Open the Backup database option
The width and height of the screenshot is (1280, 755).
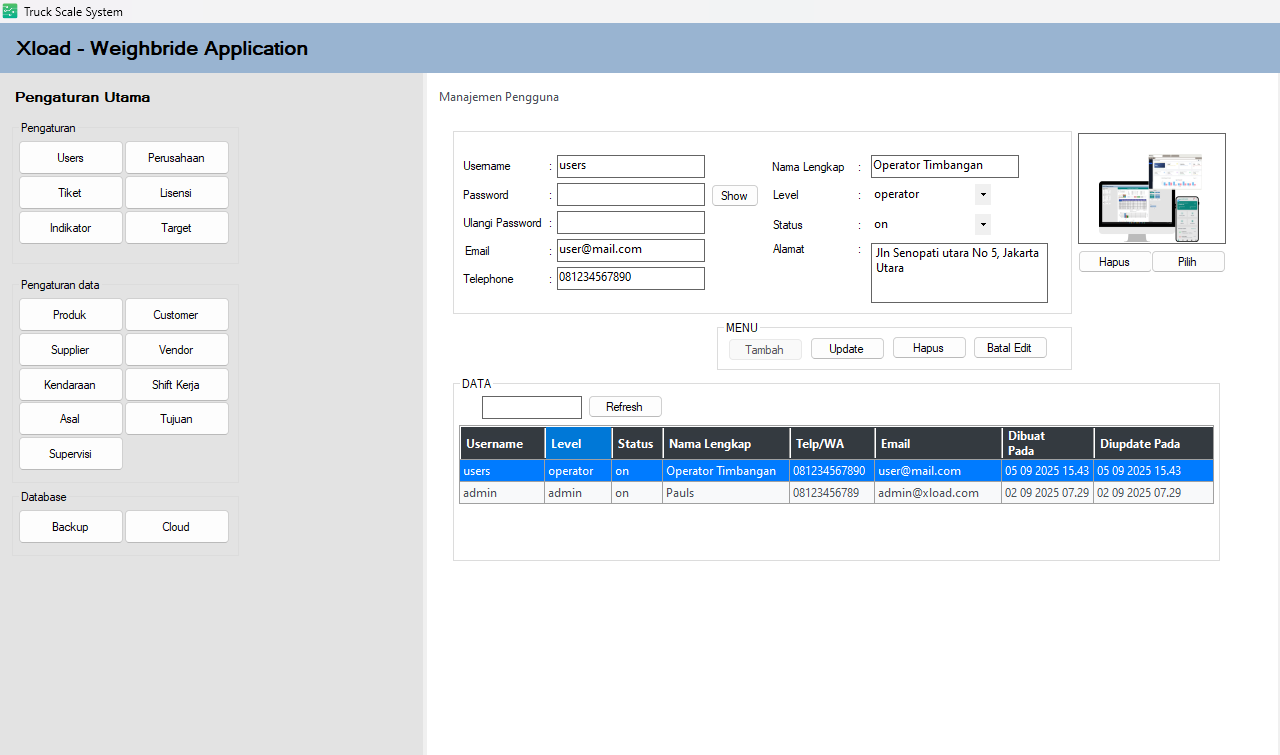point(70,527)
